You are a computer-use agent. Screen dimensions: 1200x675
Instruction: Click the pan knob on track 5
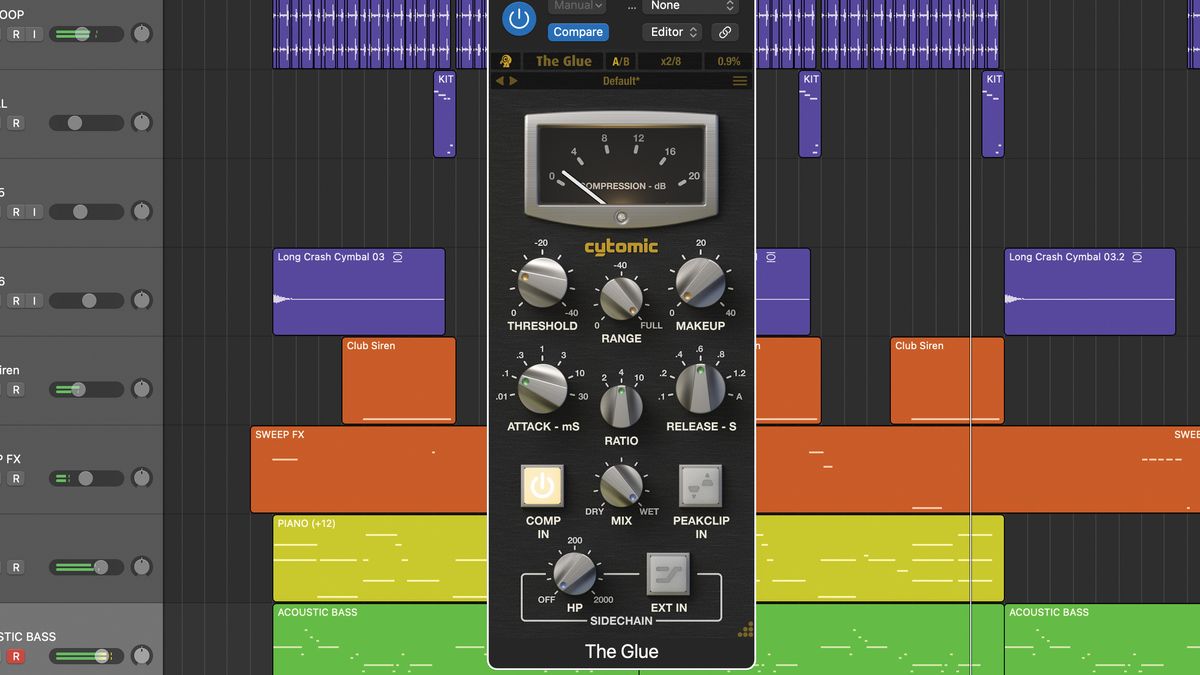[142, 212]
